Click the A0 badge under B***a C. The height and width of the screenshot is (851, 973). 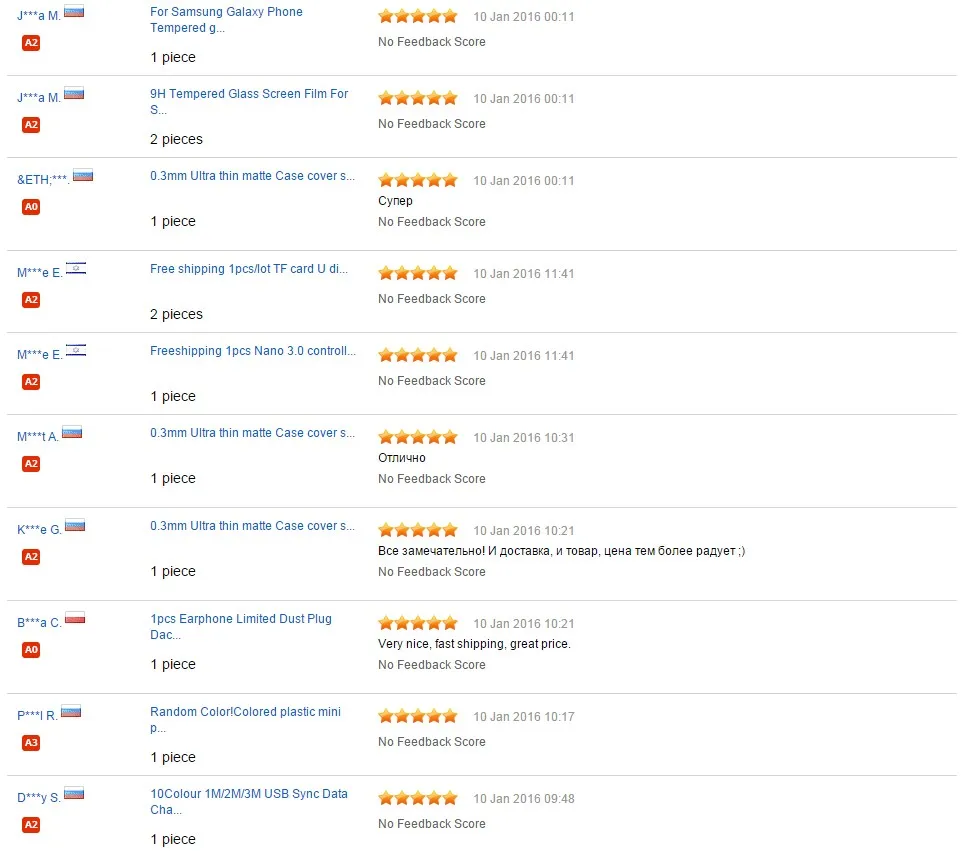(x=31, y=649)
